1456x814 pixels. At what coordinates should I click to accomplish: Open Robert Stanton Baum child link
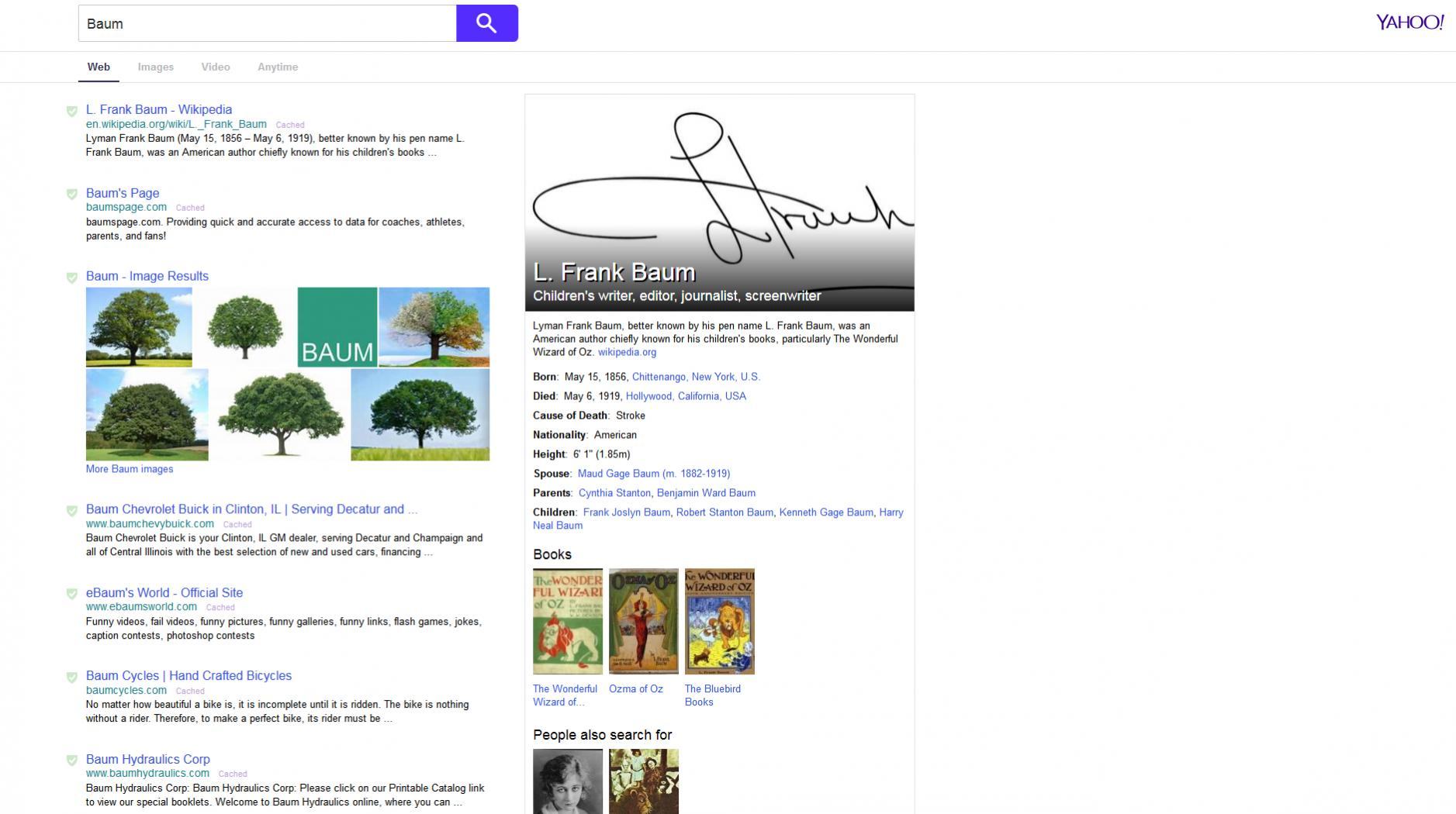[x=725, y=512]
